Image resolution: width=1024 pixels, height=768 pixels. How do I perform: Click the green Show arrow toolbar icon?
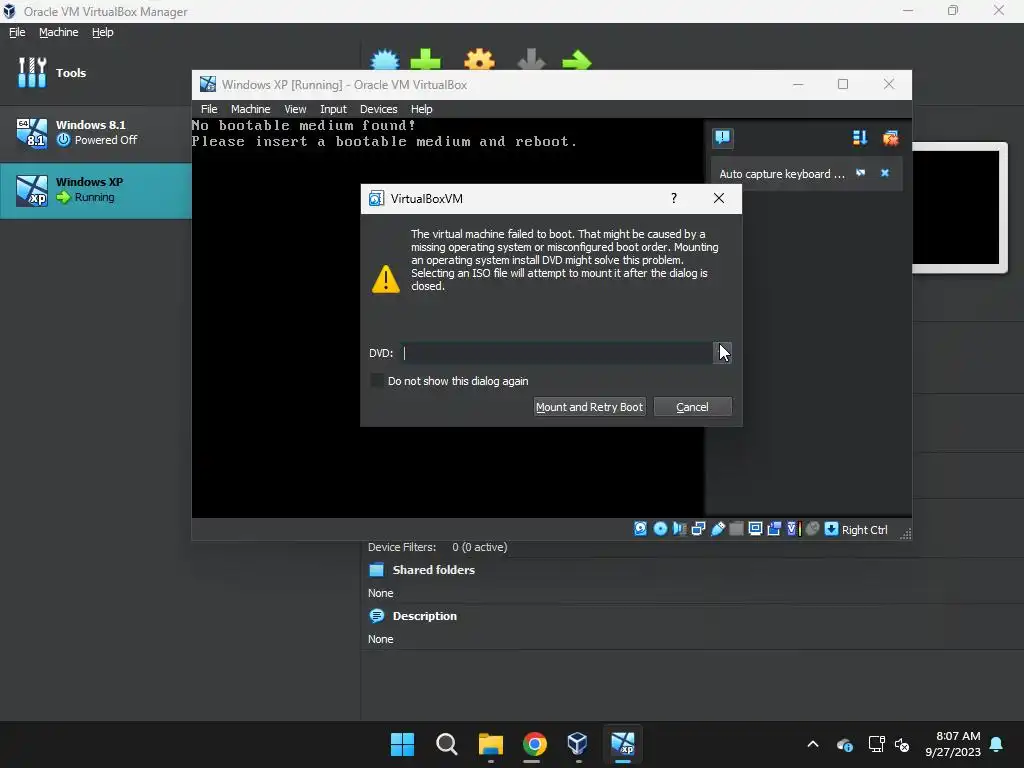(x=577, y=61)
